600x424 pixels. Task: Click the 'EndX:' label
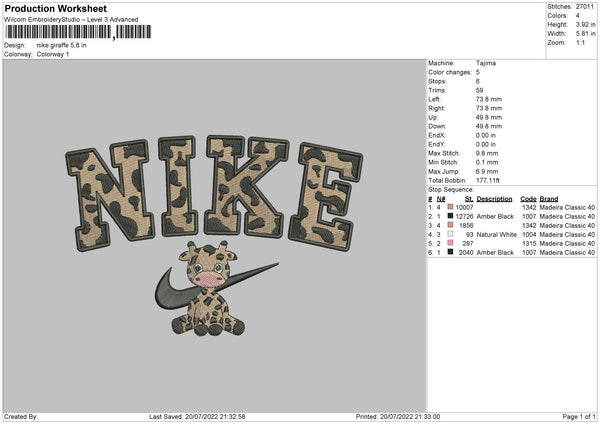(437, 135)
